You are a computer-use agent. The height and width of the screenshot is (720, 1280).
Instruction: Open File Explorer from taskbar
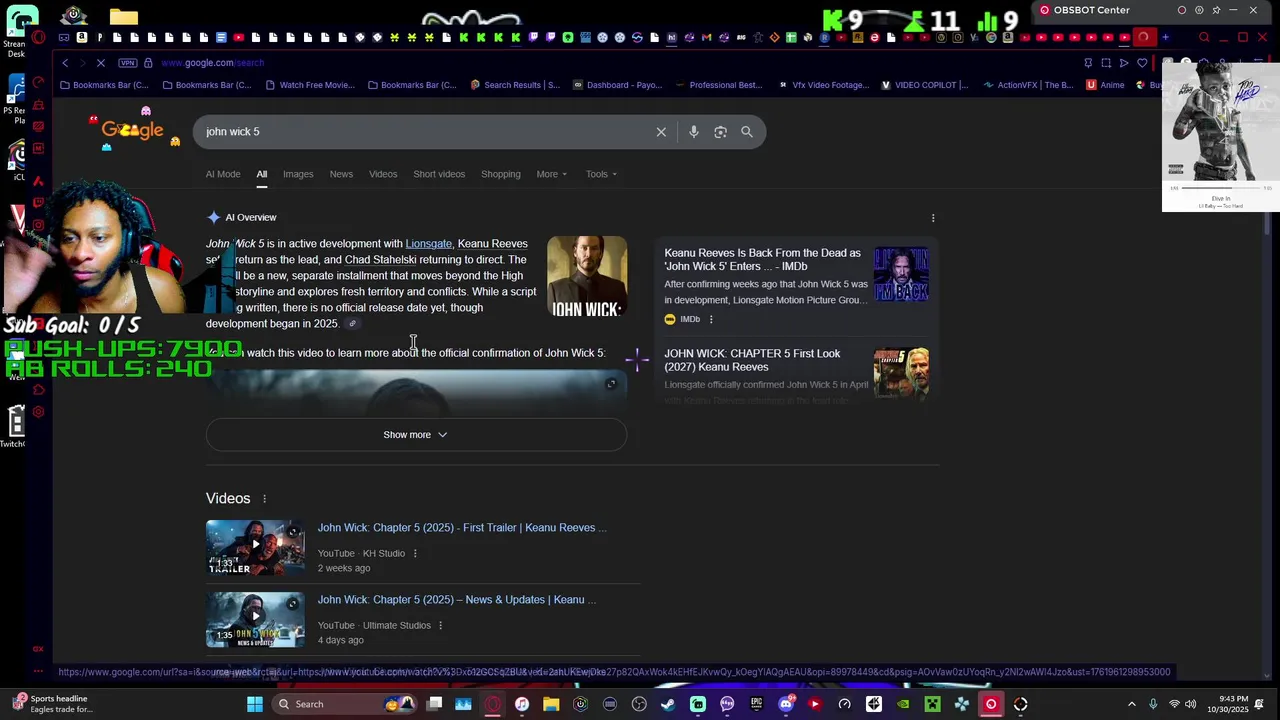click(551, 704)
